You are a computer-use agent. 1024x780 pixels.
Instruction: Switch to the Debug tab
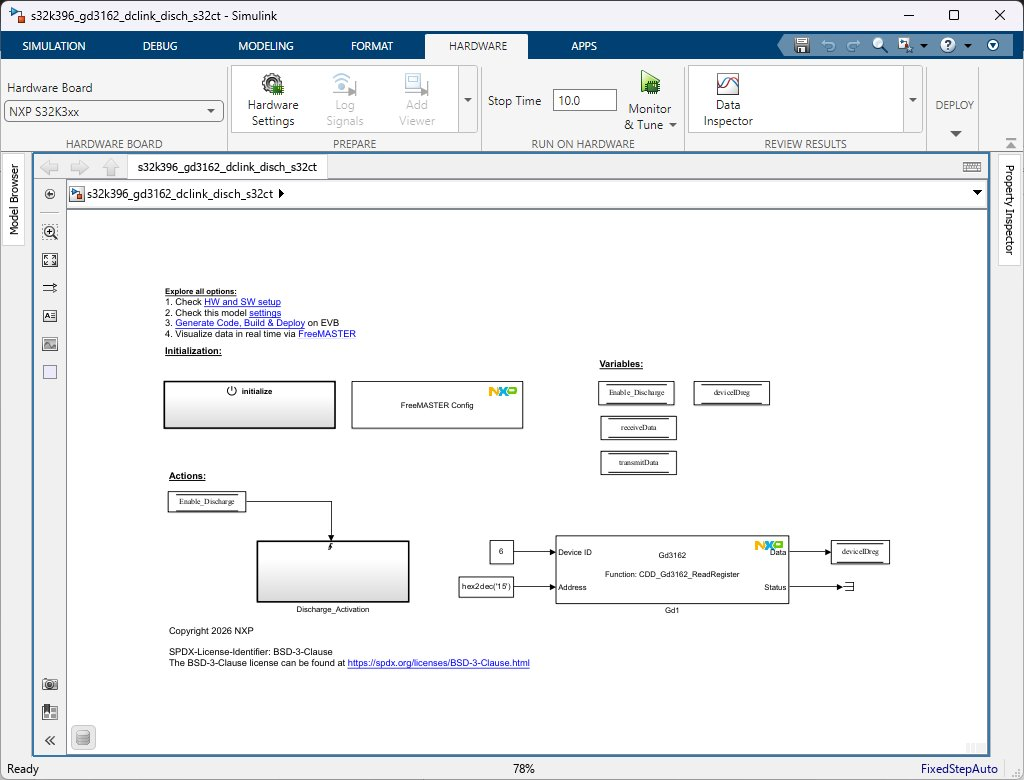click(160, 46)
